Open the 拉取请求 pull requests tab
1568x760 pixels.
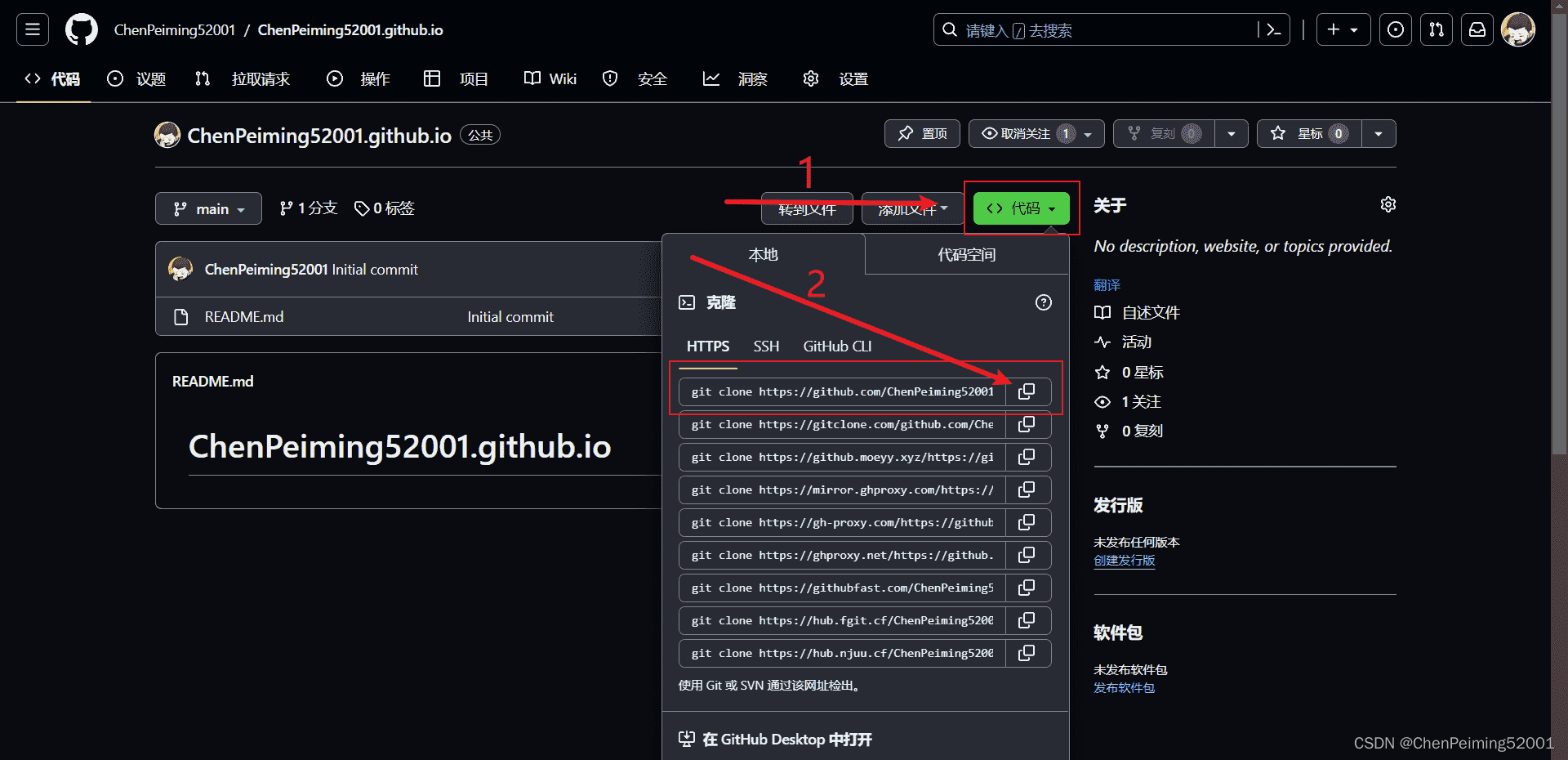243,78
